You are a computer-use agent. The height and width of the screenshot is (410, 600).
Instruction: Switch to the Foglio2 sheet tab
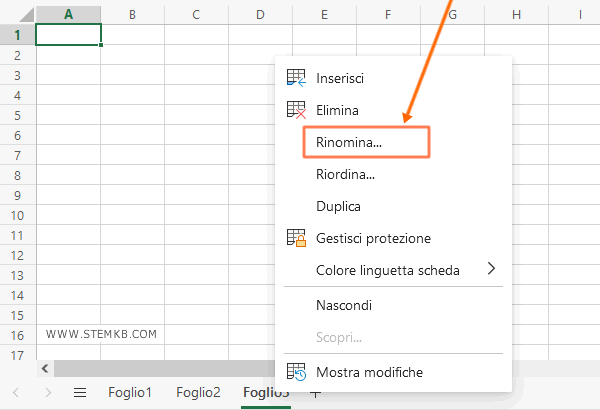click(x=198, y=392)
